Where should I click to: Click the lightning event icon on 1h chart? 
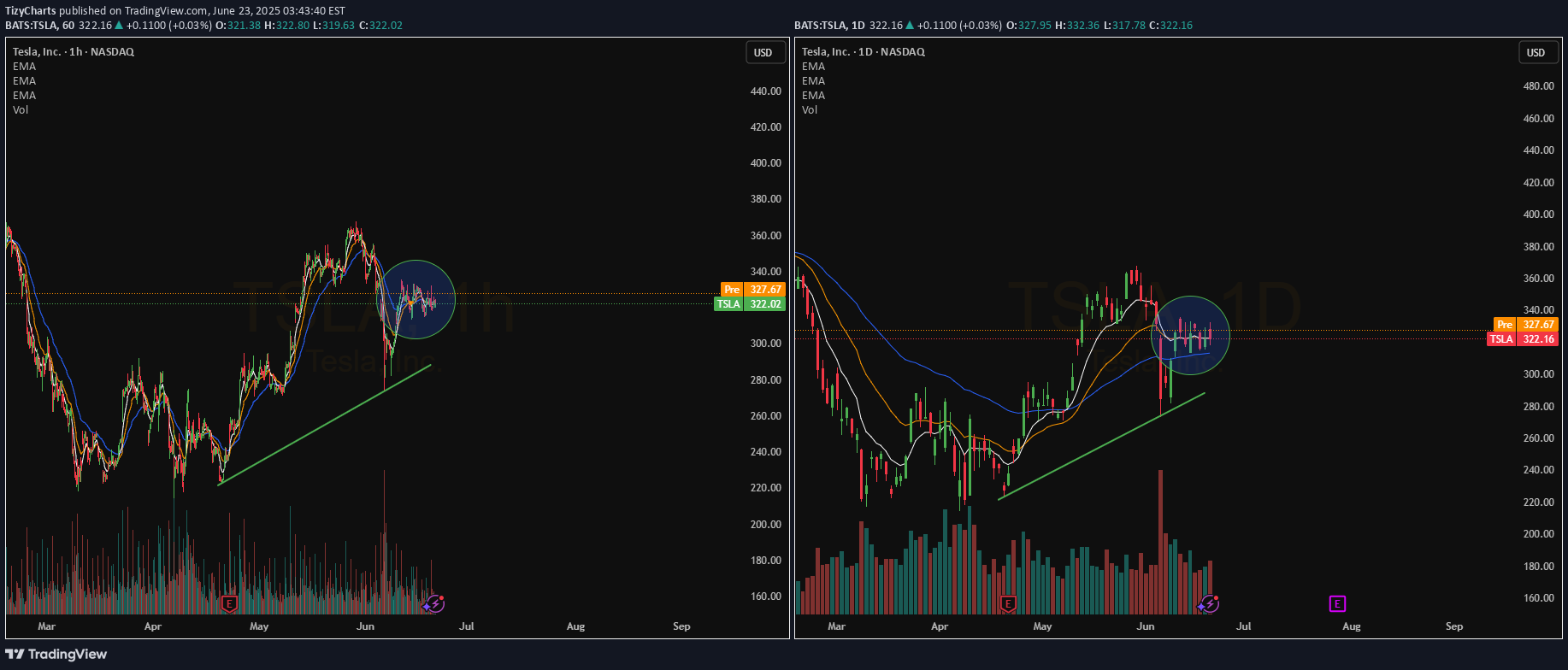(434, 604)
